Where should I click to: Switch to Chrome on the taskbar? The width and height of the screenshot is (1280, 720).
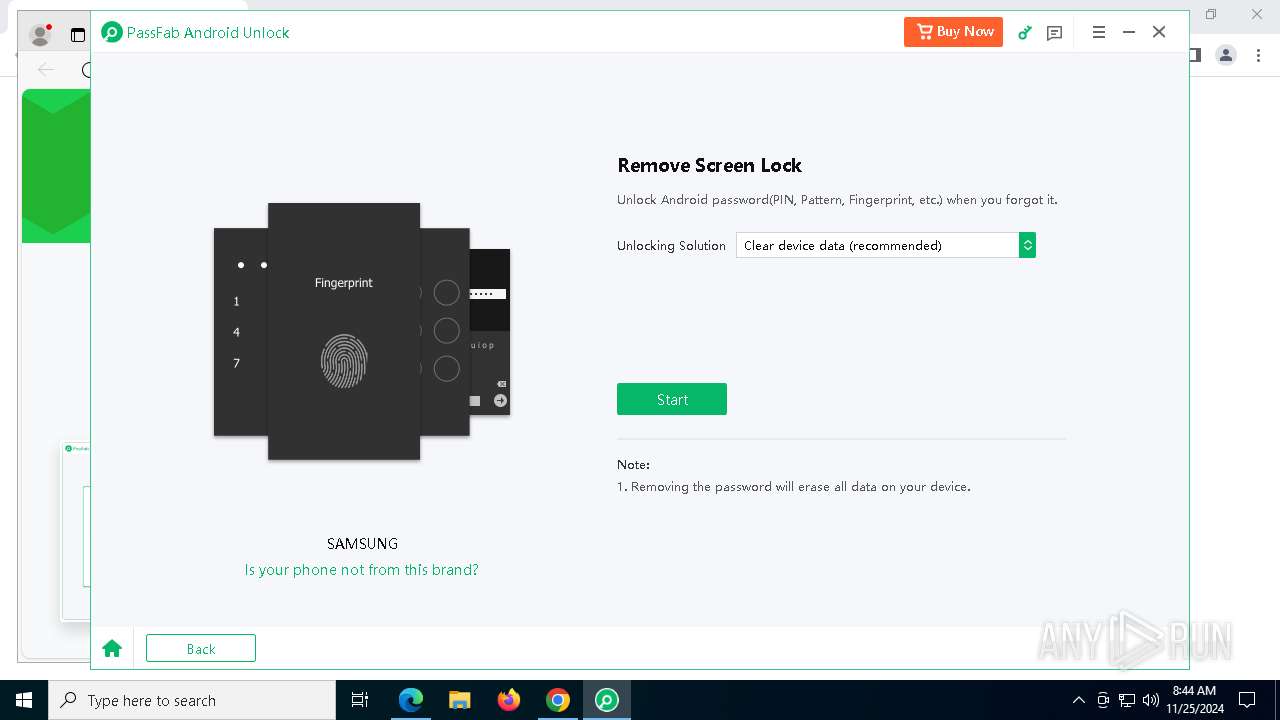[558, 700]
